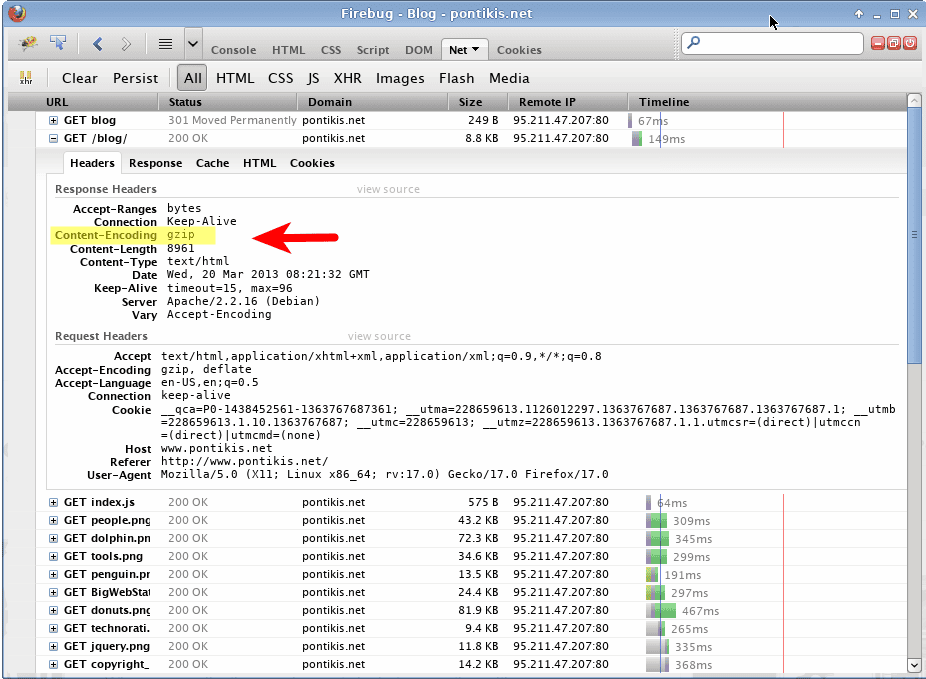Expand the GET donuts.png request
This screenshot has height=679, width=926.
coord(53,611)
